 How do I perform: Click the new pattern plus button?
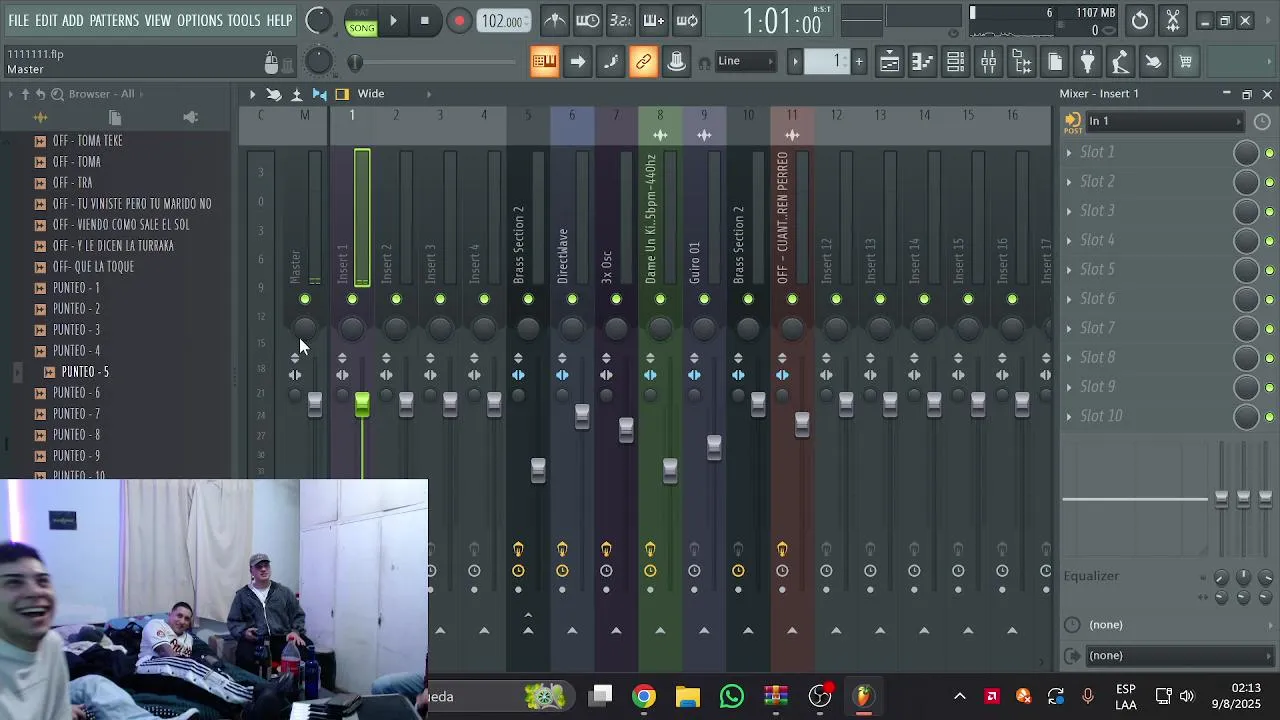point(858,62)
